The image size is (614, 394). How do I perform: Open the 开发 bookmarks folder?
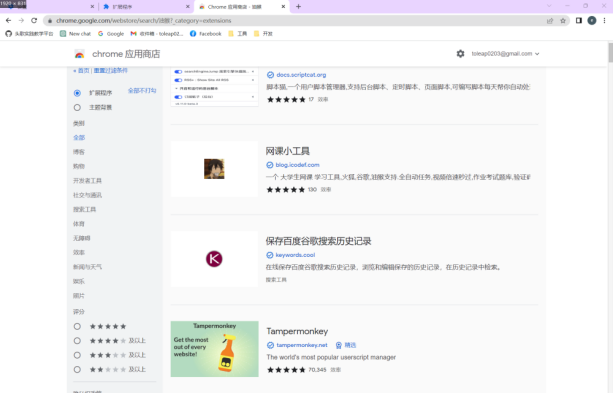coord(263,34)
